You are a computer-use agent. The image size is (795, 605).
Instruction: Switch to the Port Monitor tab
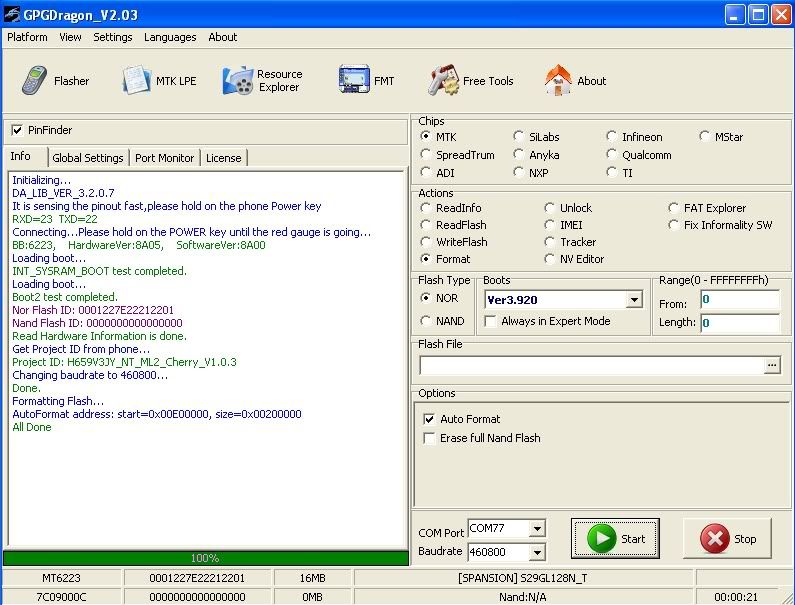(x=164, y=158)
